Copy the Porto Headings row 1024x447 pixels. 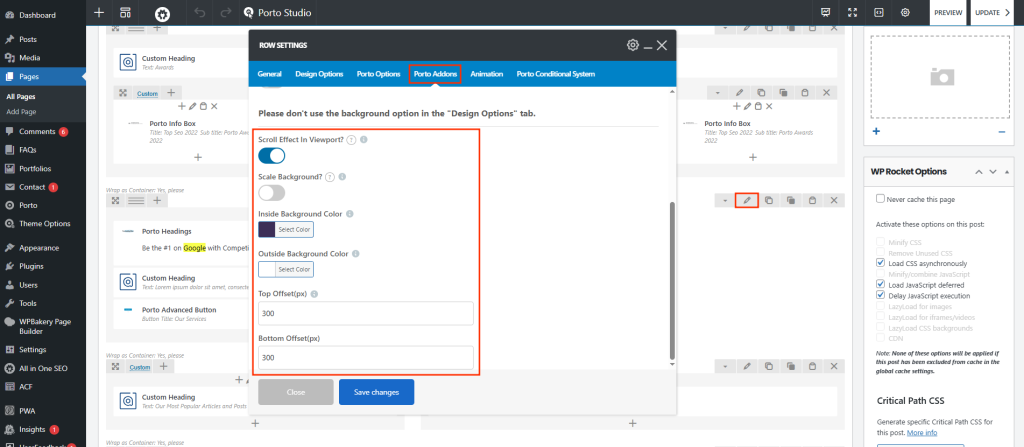pos(769,200)
